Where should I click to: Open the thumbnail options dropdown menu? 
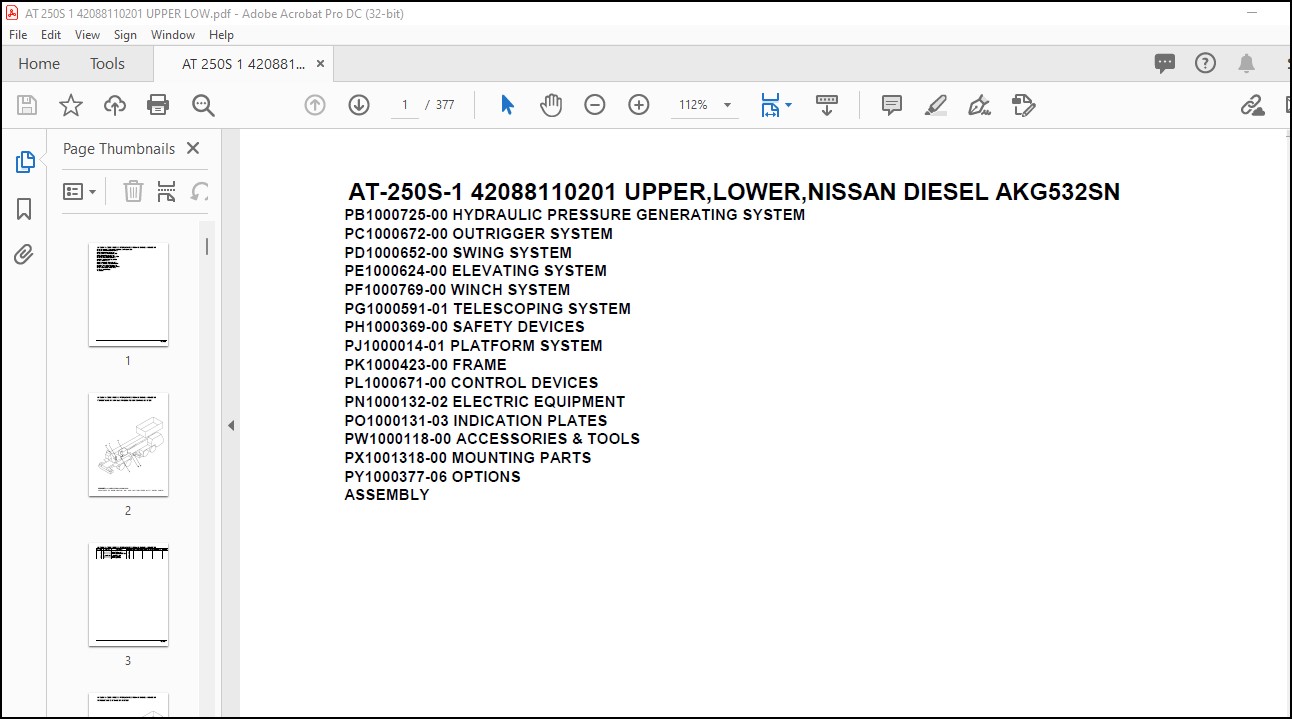click(80, 191)
